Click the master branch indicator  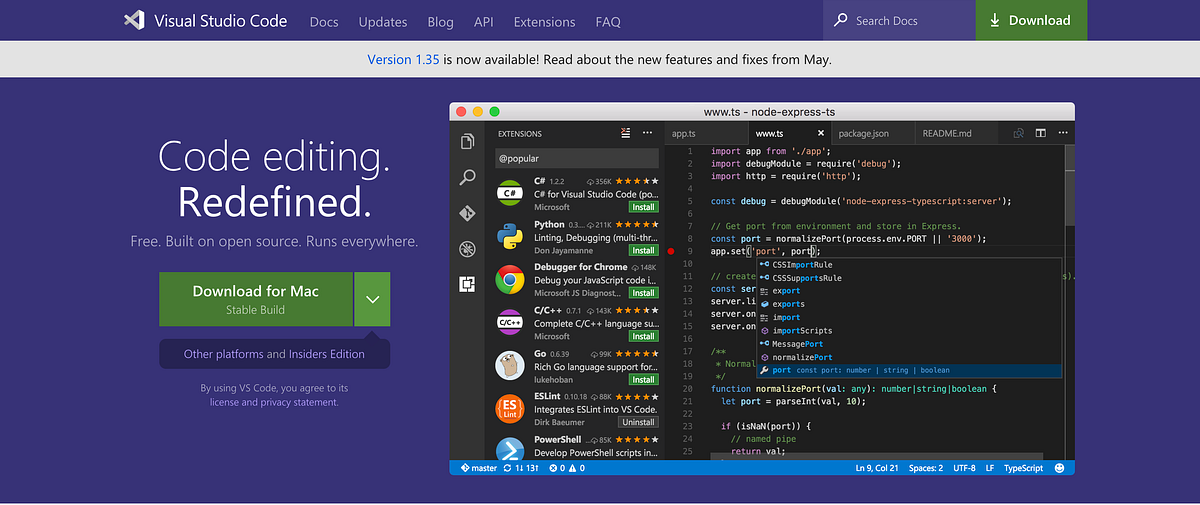pos(479,468)
